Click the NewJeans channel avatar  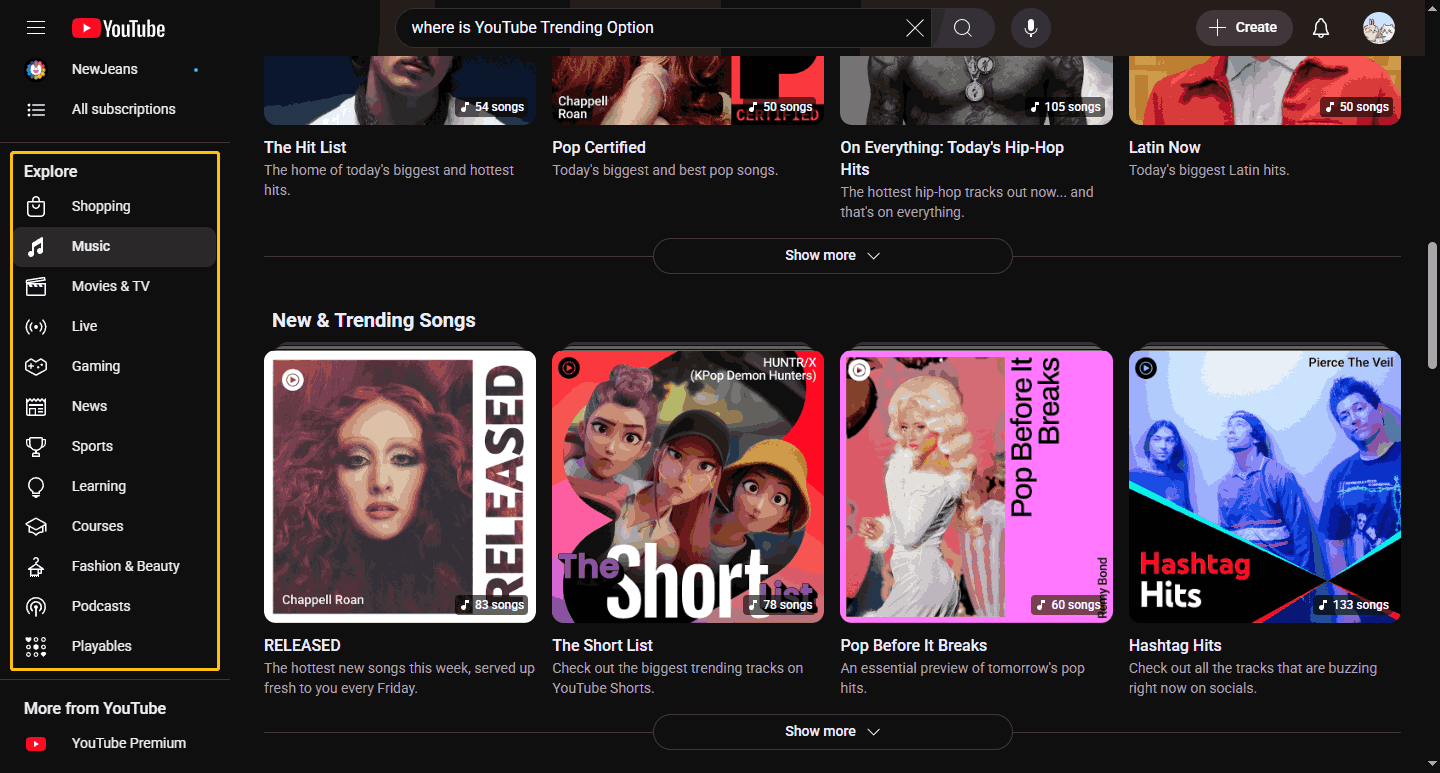click(36, 69)
